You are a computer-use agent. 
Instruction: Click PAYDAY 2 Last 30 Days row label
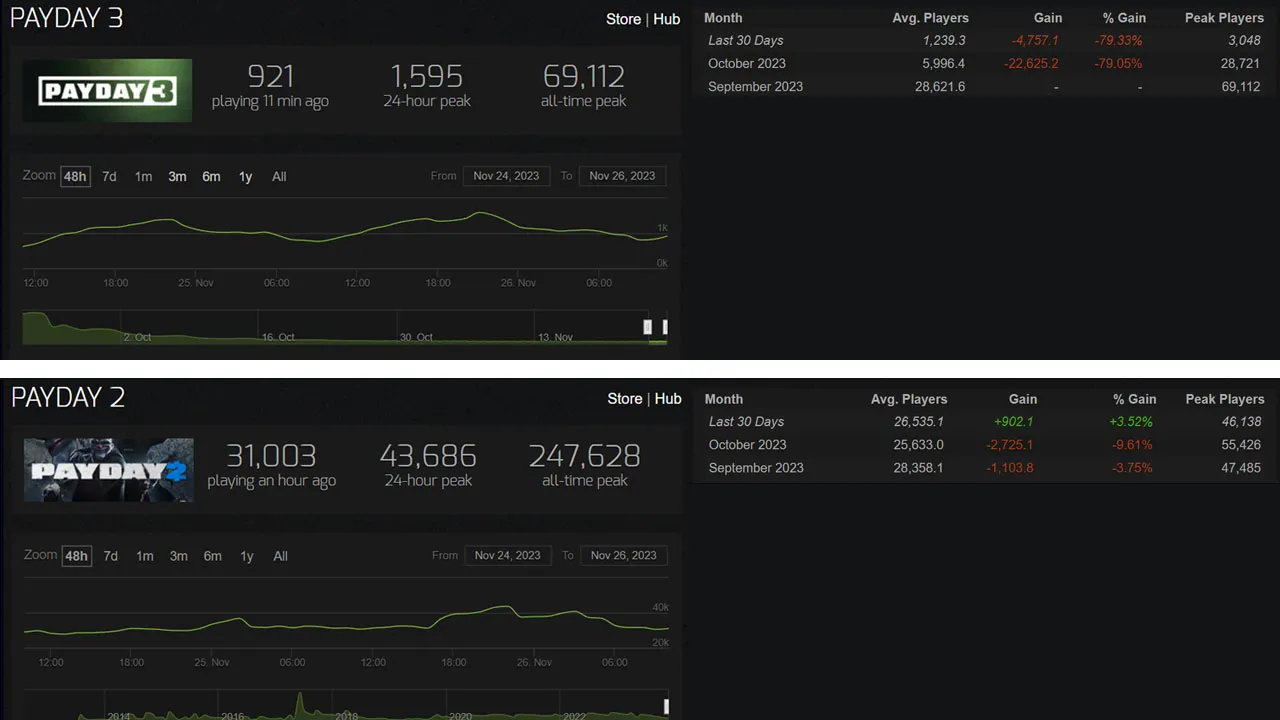coord(747,422)
